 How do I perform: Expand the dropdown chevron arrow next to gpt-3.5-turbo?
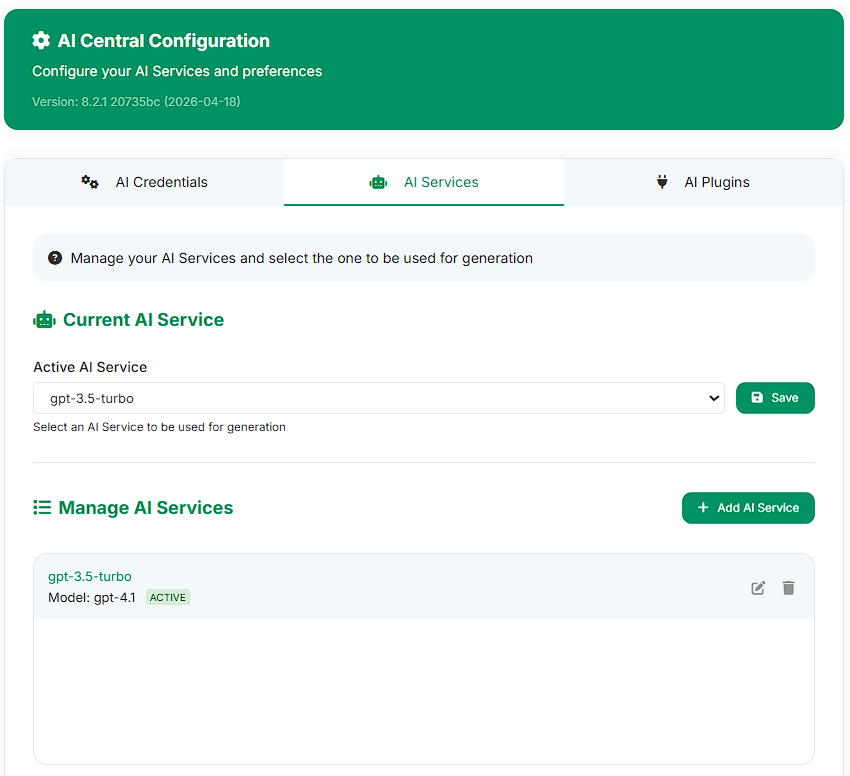pyautogui.click(x=714, y=398)
